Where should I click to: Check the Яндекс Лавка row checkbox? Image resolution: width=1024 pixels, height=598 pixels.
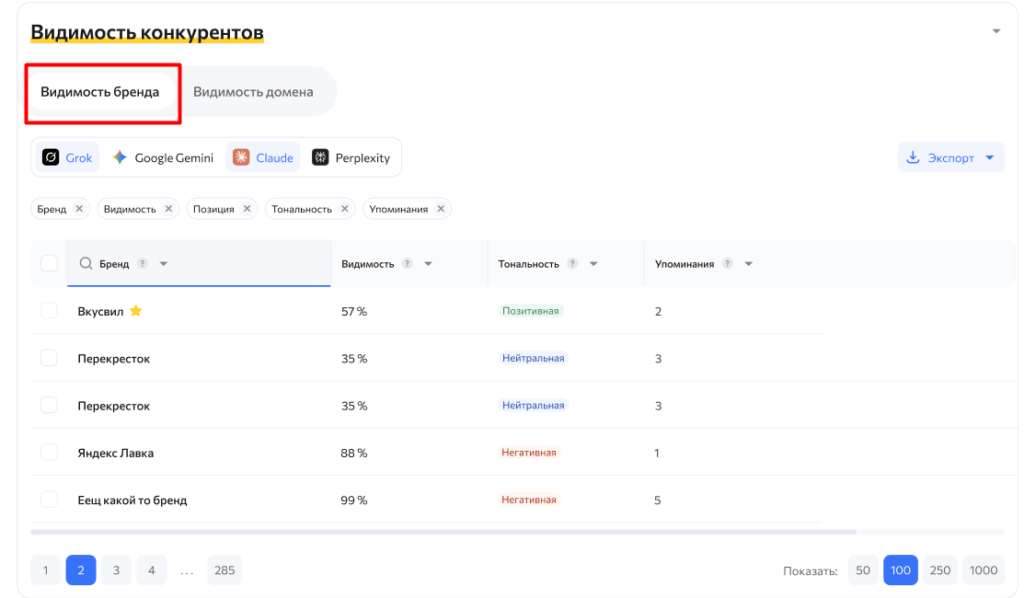(x=49, y=453)
